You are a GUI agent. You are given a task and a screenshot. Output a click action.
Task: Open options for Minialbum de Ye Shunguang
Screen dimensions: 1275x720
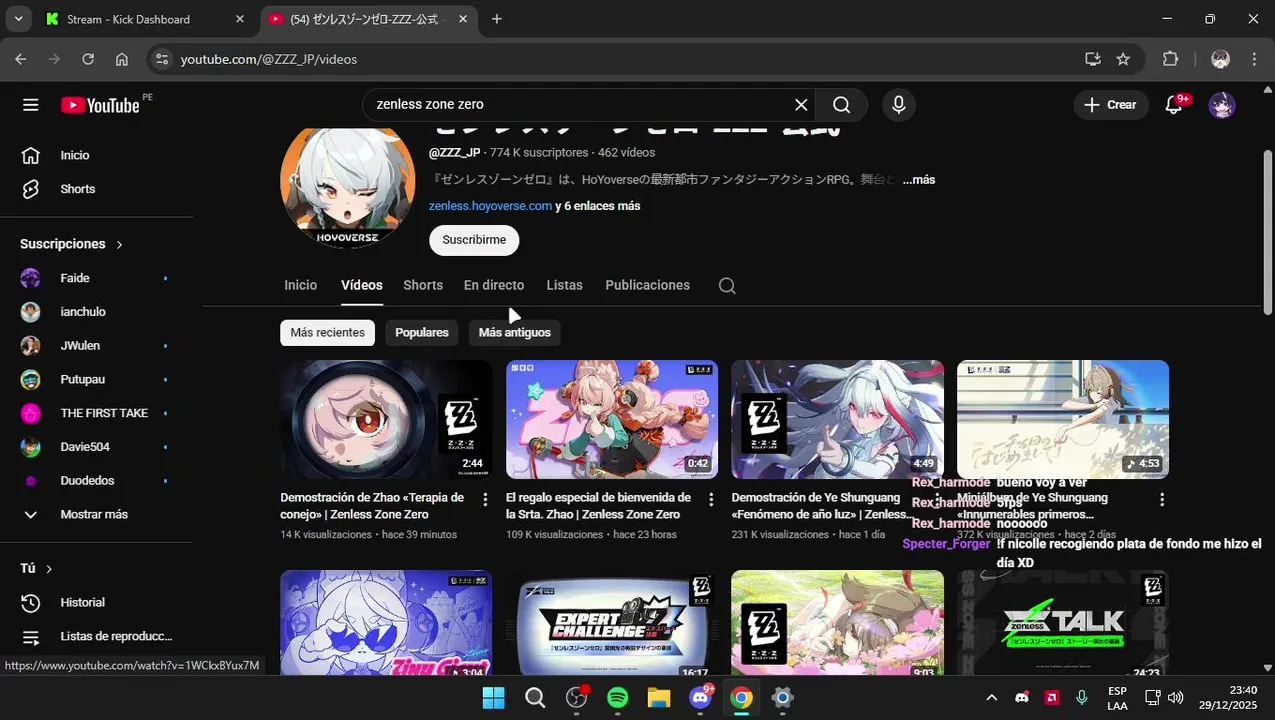click(1162, 499)
